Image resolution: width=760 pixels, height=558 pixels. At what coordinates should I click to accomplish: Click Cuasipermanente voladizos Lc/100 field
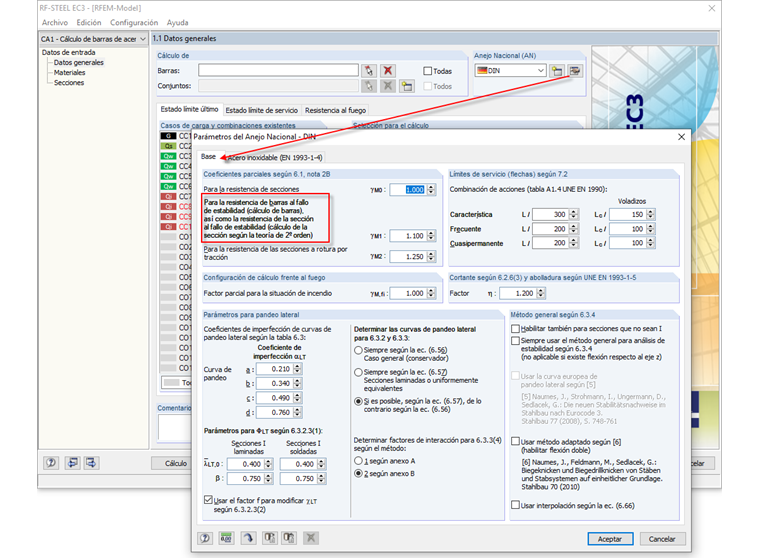point(628,243)
